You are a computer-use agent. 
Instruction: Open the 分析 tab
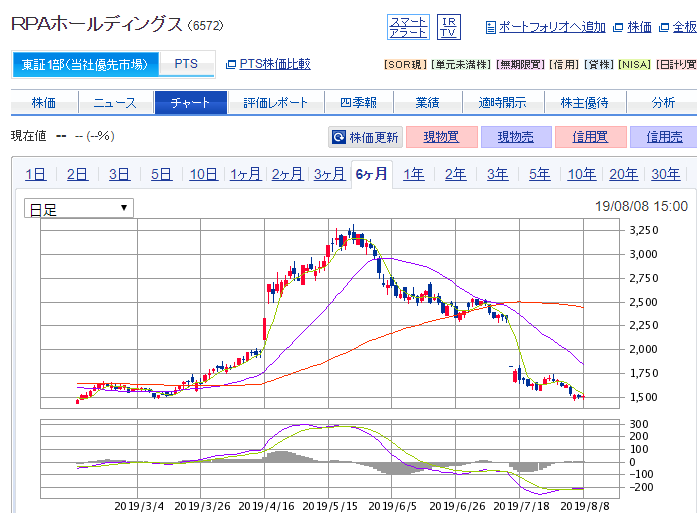point(662,103)
